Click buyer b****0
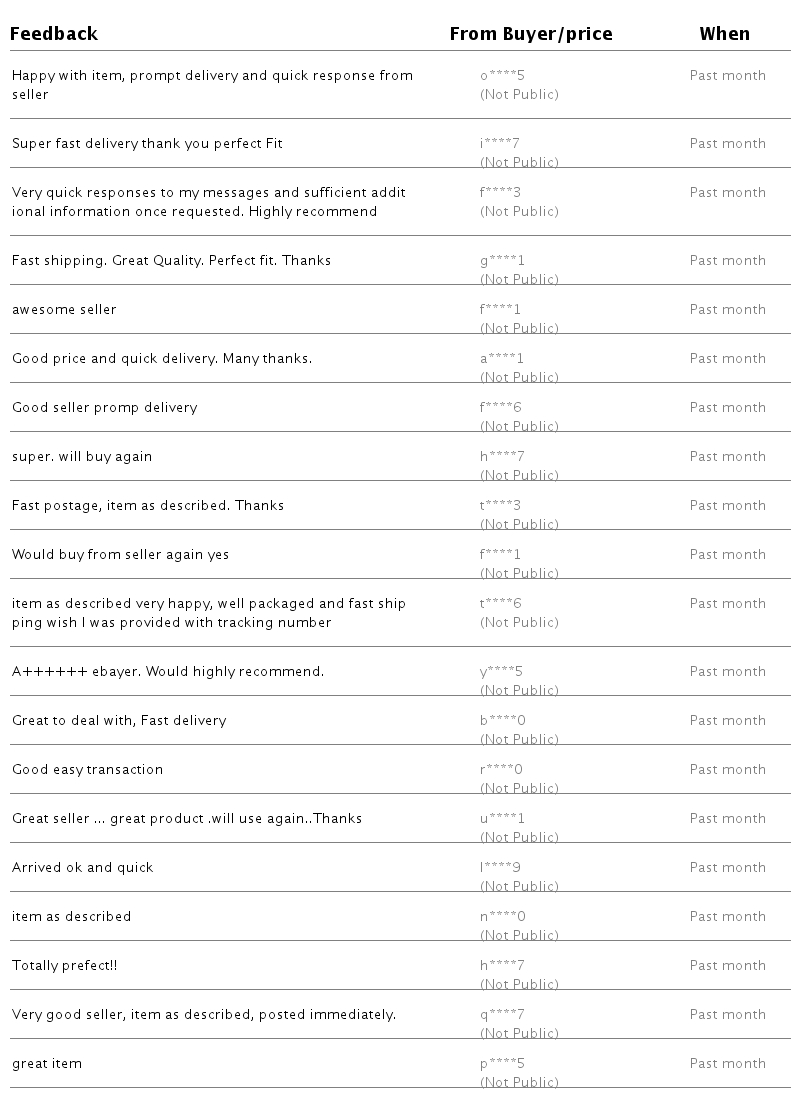The height and width of the screenshot is (1107, 800). click(x=502, y=721)
